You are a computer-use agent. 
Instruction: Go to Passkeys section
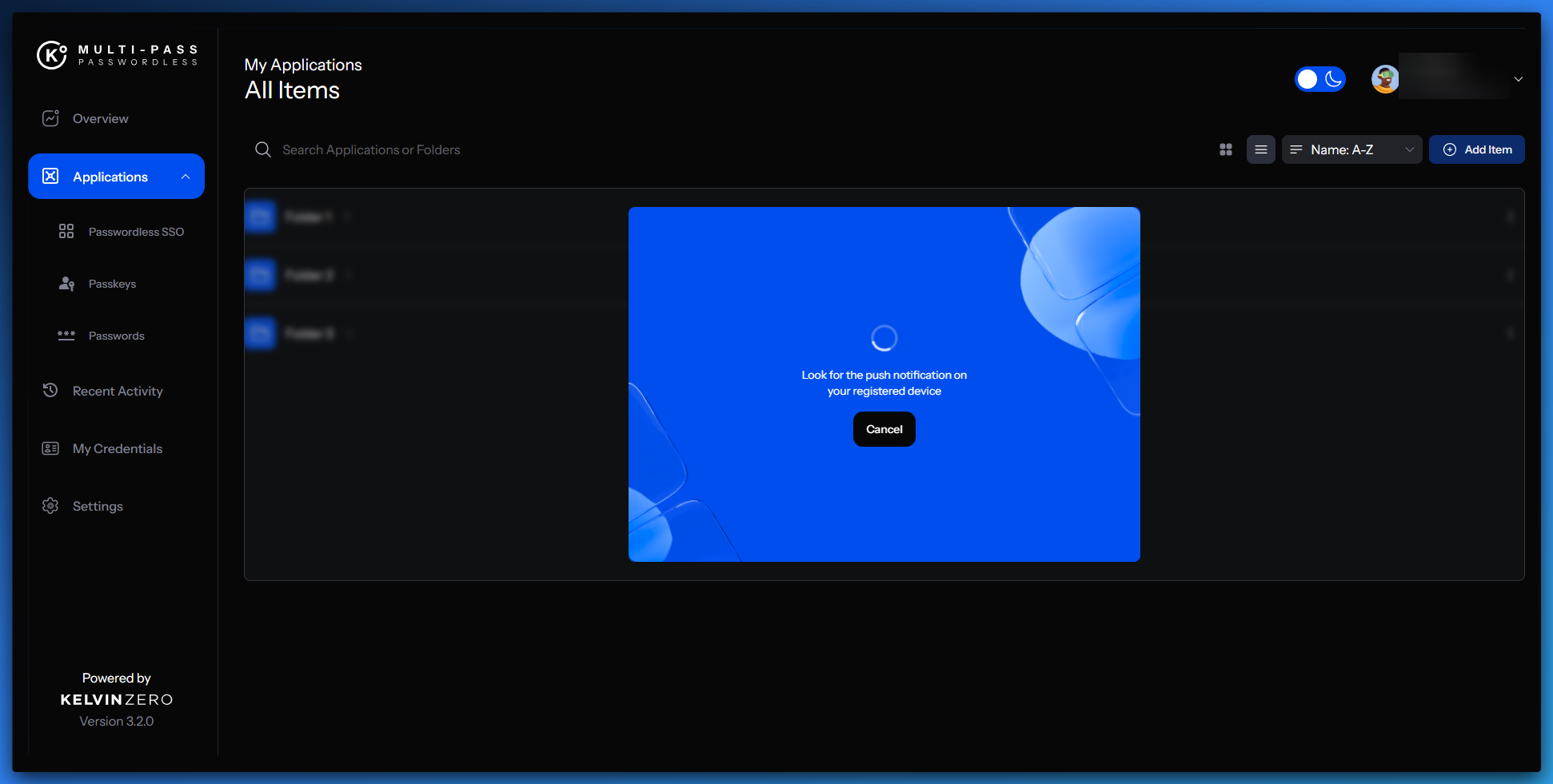coord(112,284)
